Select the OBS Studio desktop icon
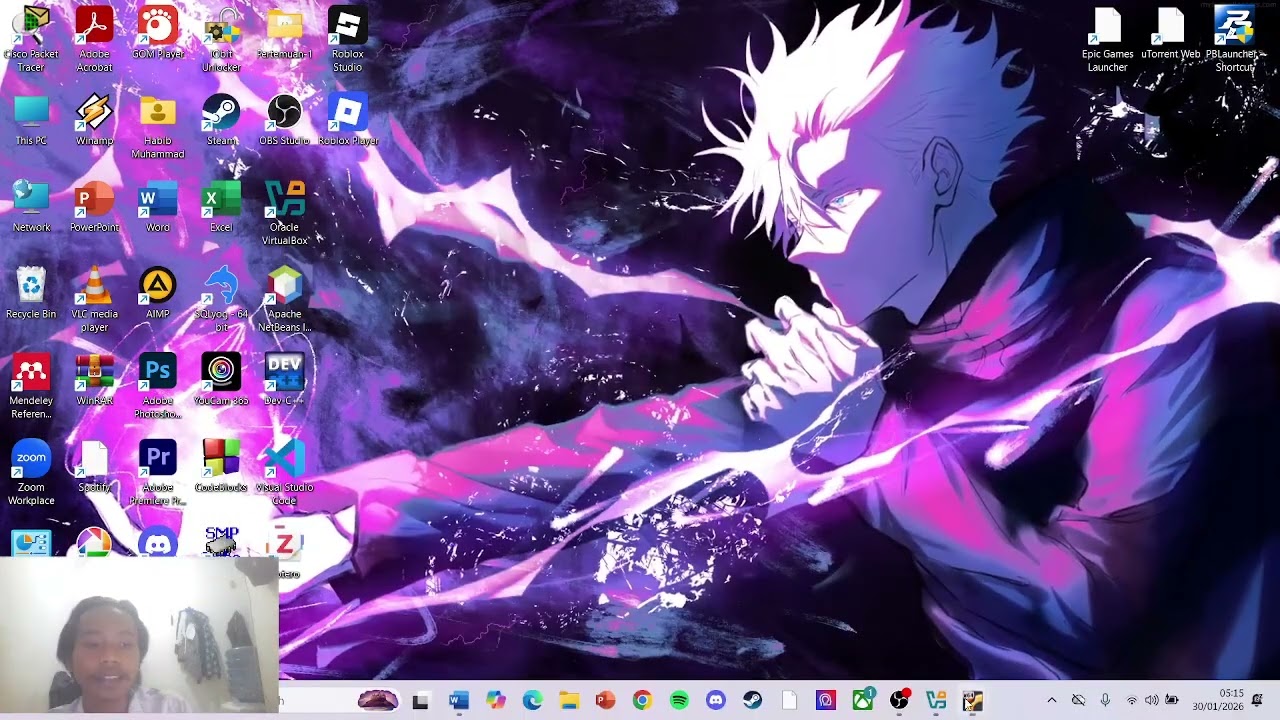The image size is (1280, 720). [x=284, y=120]
